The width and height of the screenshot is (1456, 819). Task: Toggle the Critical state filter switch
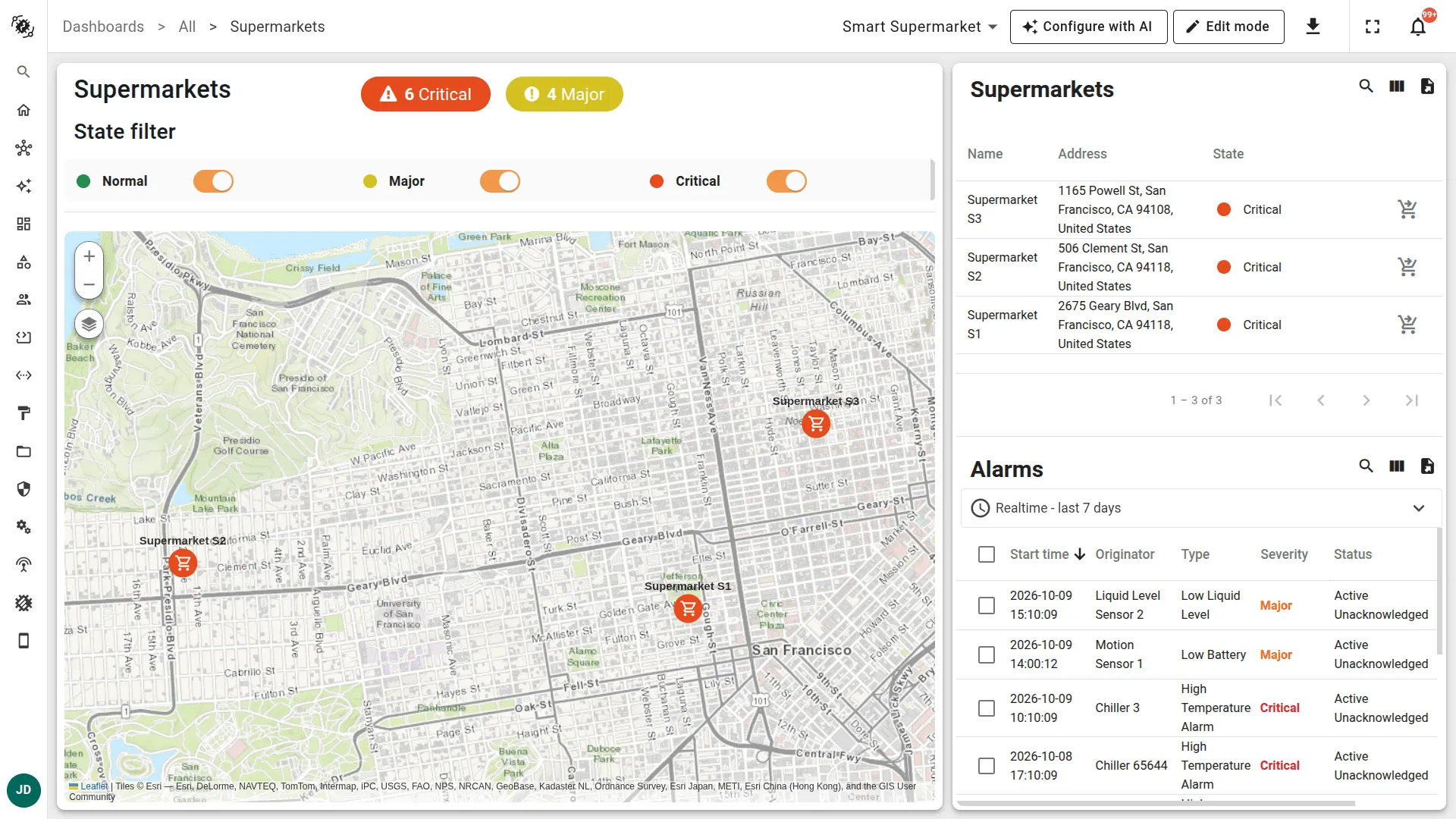point(786,181)
